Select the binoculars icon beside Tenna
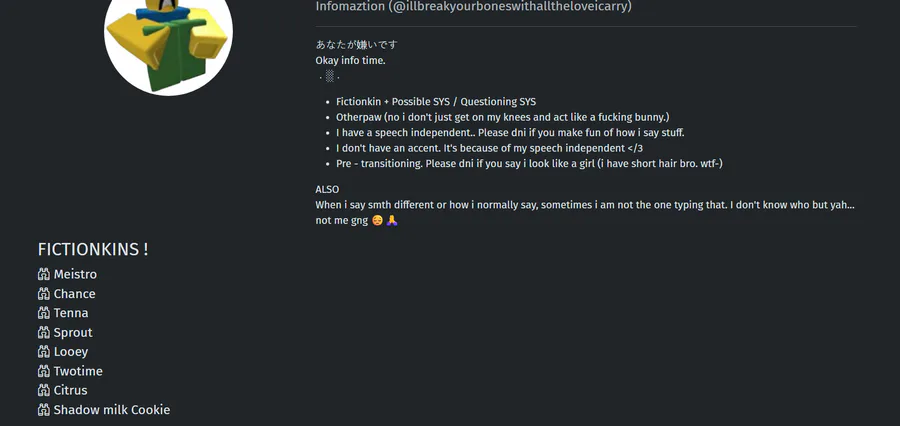The width and height of the screenshot is (900, 426). pos(44,313)
